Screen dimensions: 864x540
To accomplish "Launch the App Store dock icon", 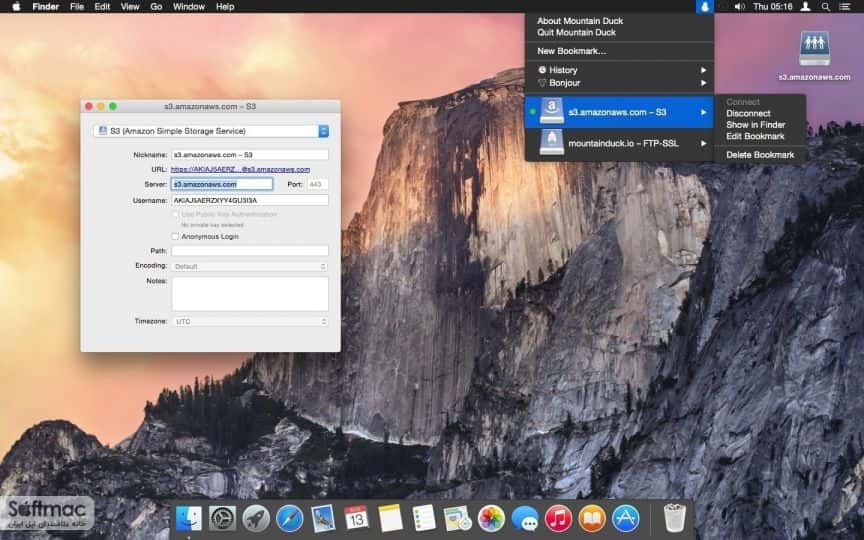I will 626,519.
